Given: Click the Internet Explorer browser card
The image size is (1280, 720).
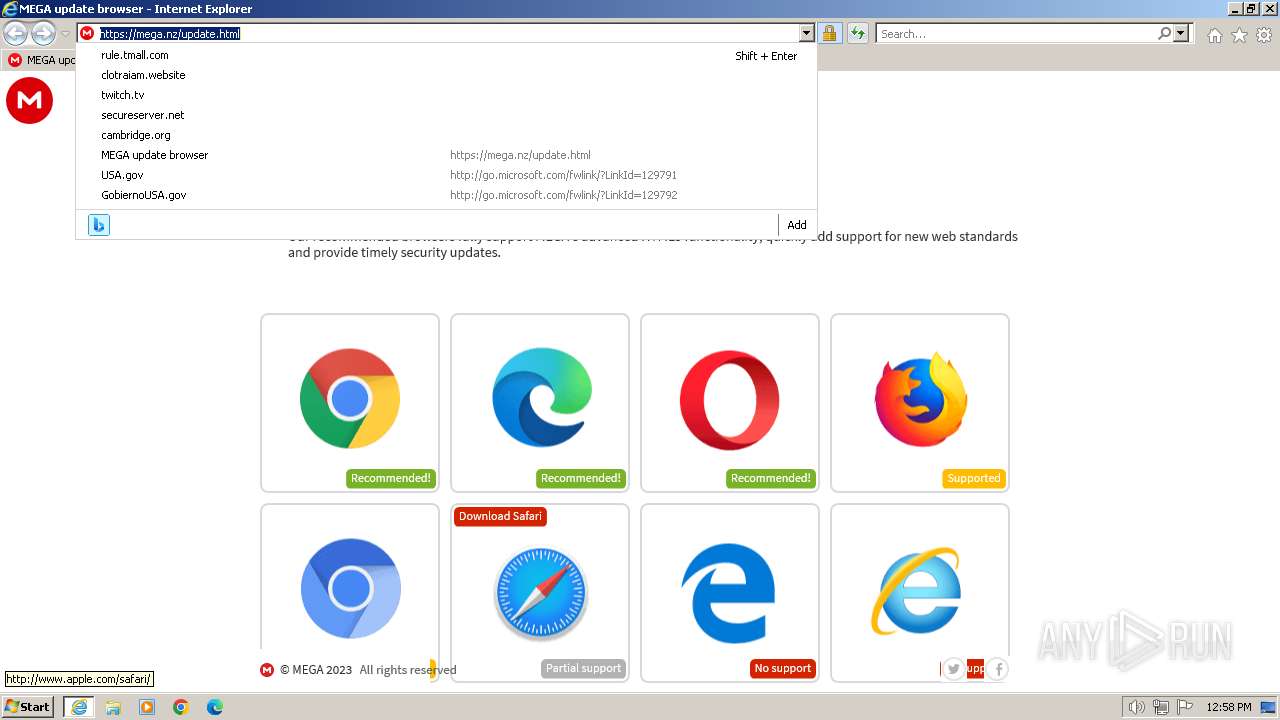Looking at the screenshot, I should tap(920, 593).
